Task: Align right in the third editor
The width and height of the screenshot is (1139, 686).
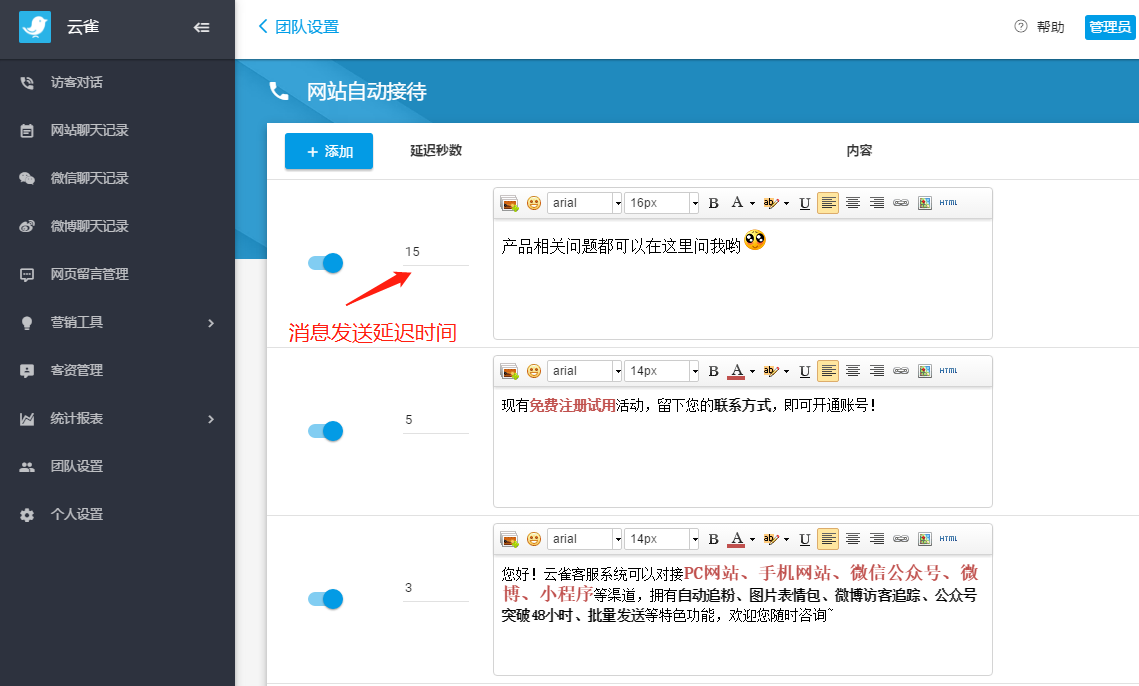Action: coord(877,538)
